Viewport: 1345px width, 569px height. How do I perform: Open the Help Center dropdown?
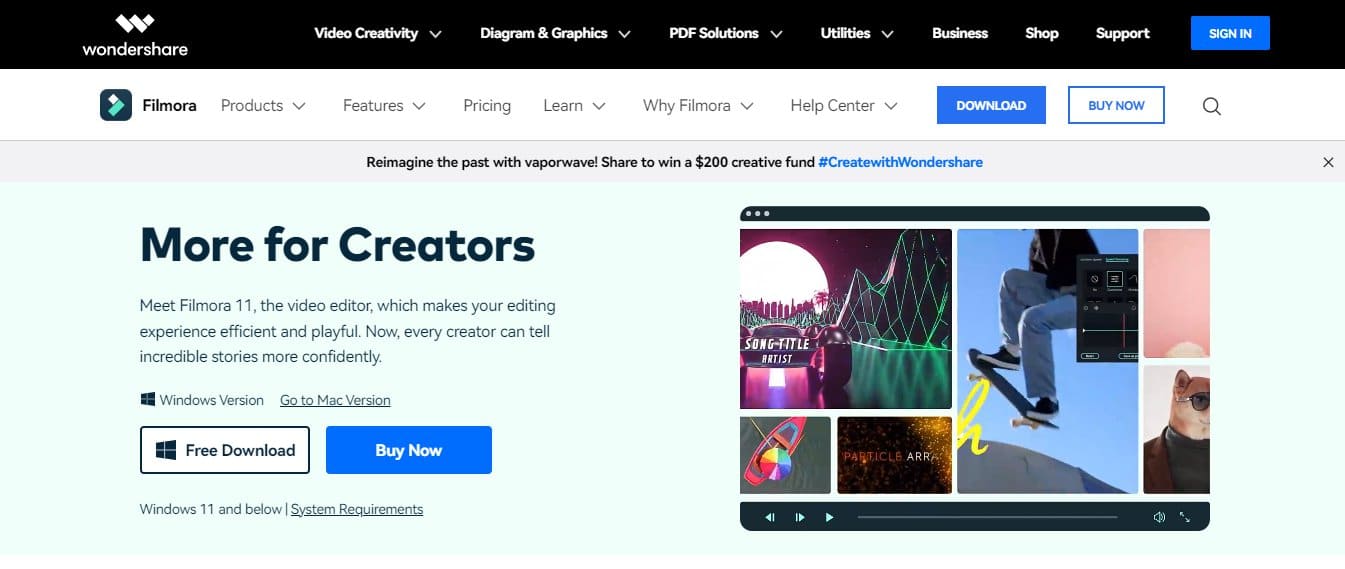pos(844,105)
